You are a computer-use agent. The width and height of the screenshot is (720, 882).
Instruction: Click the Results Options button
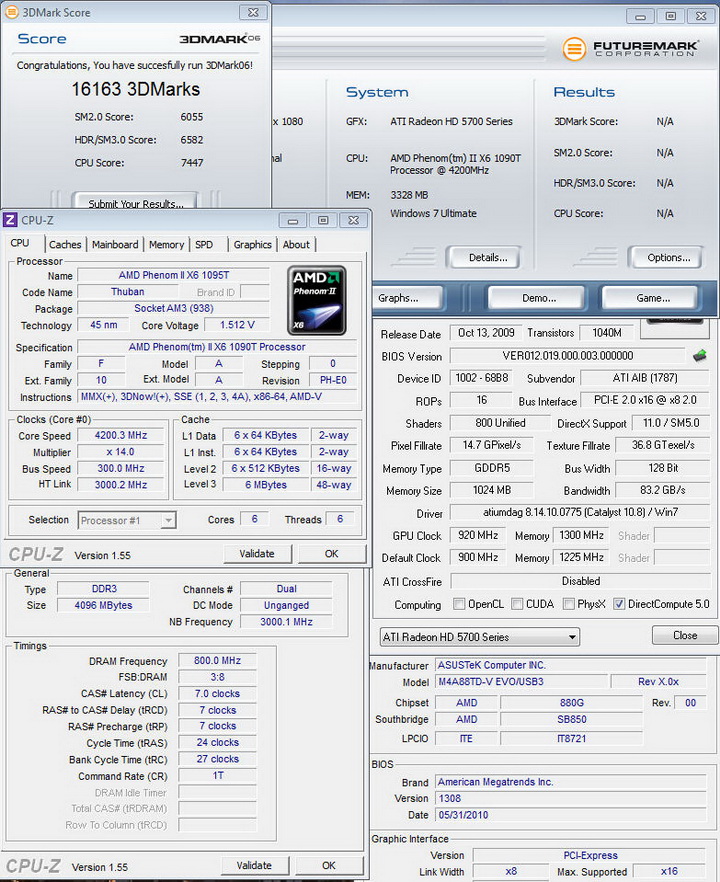[665, 258]
